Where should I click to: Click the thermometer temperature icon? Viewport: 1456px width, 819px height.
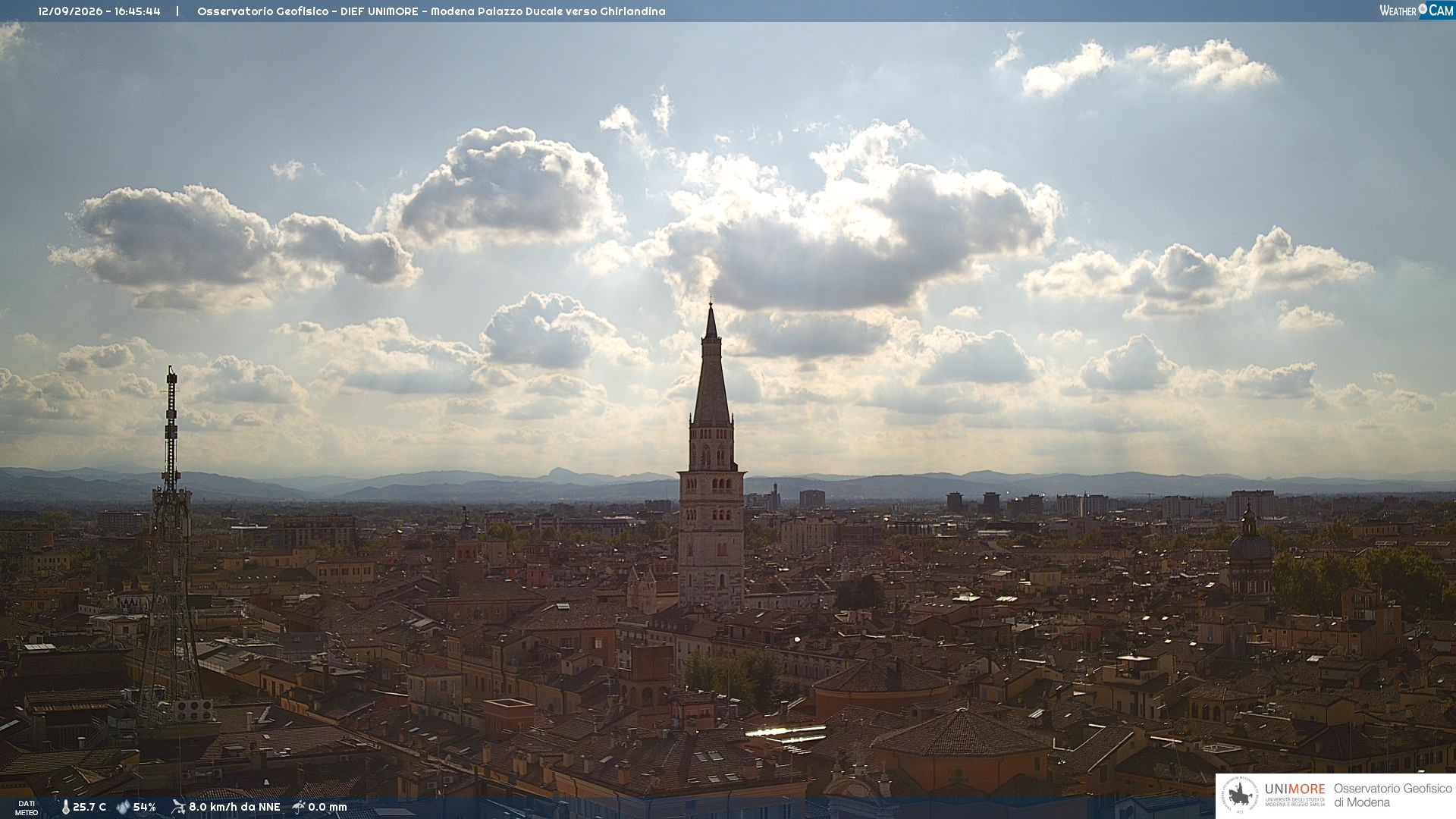[x=65, y=807]
